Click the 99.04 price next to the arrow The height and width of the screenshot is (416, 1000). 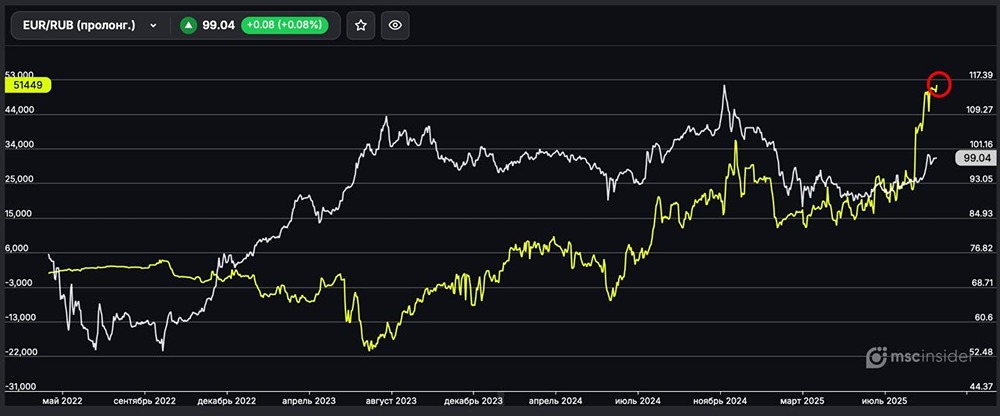218,26
